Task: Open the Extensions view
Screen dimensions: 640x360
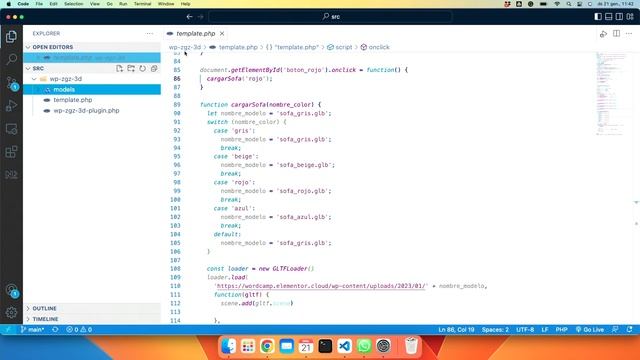Action: [11, 152]
